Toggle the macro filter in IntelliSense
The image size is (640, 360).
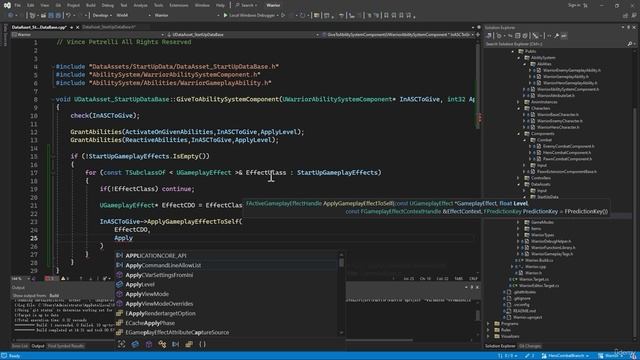click(x=176, y=344)
